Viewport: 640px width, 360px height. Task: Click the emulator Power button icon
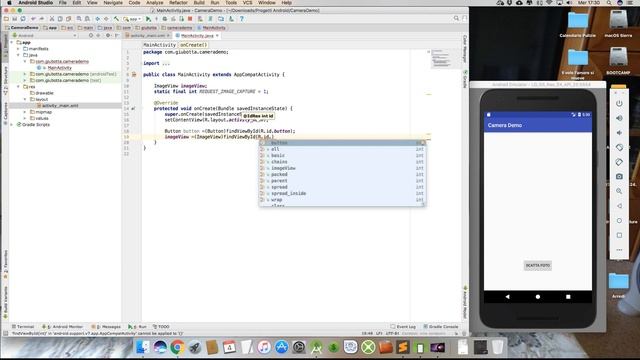(619, 103)
